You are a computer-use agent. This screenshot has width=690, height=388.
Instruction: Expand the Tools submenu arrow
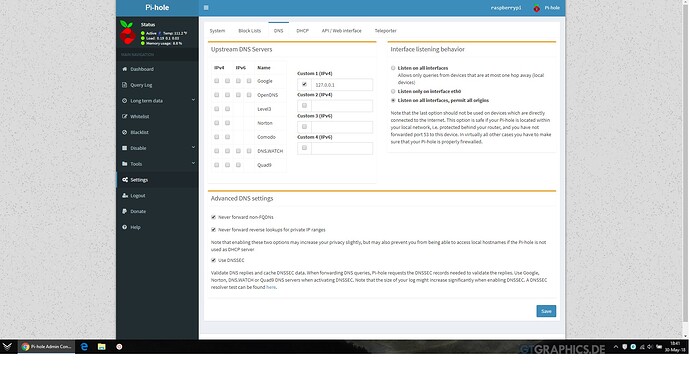click(193, 164)
